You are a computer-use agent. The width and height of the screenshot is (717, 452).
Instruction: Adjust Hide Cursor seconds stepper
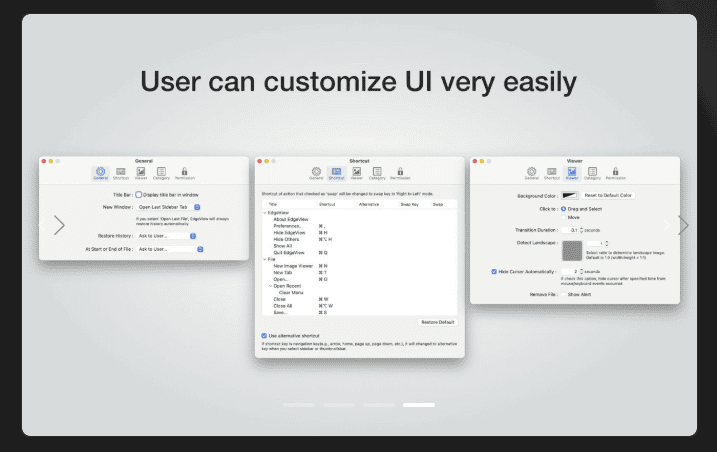(x=581, y=271)
